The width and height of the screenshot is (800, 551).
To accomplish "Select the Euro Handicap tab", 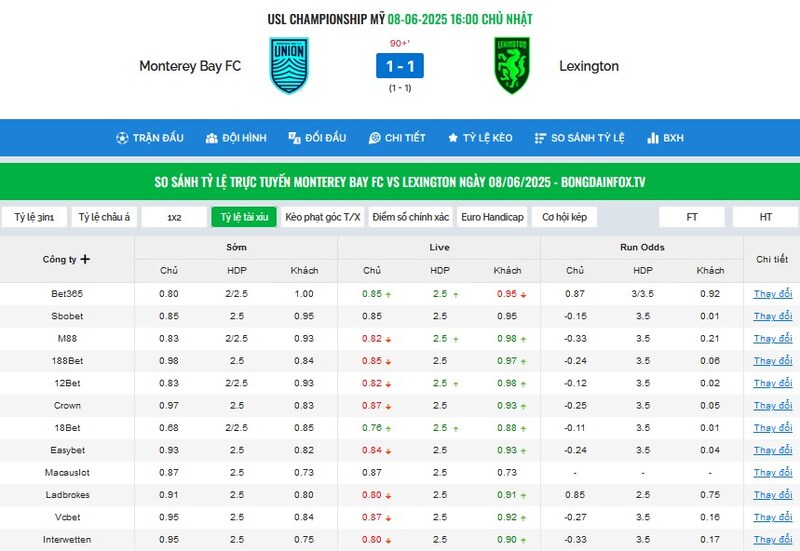I will pos(492,217).
